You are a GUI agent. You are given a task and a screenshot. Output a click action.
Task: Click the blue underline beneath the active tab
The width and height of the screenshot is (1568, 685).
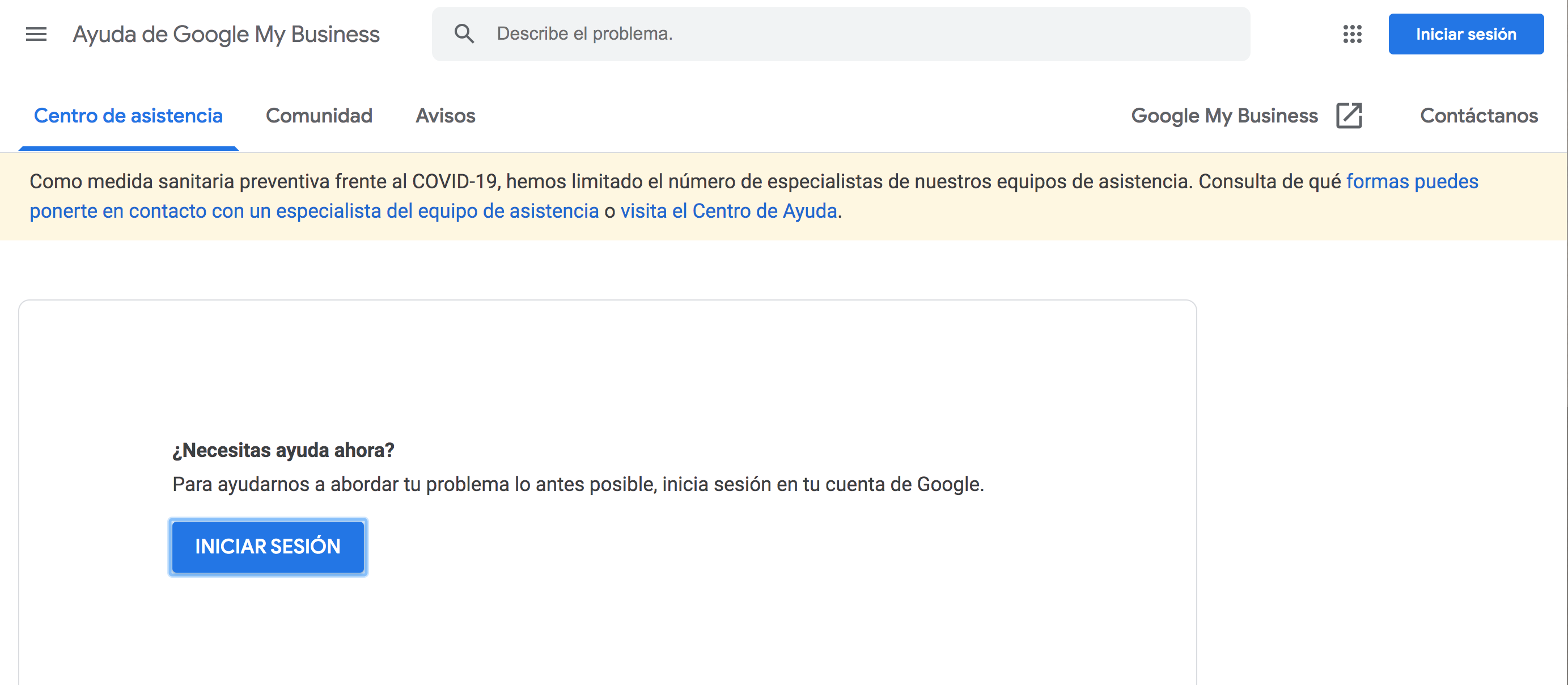(x=129, y=148)
